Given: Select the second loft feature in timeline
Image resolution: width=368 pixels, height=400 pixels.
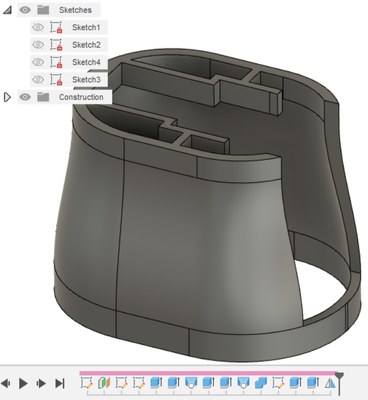Looking at the screenshot, I should pos(243,383).
